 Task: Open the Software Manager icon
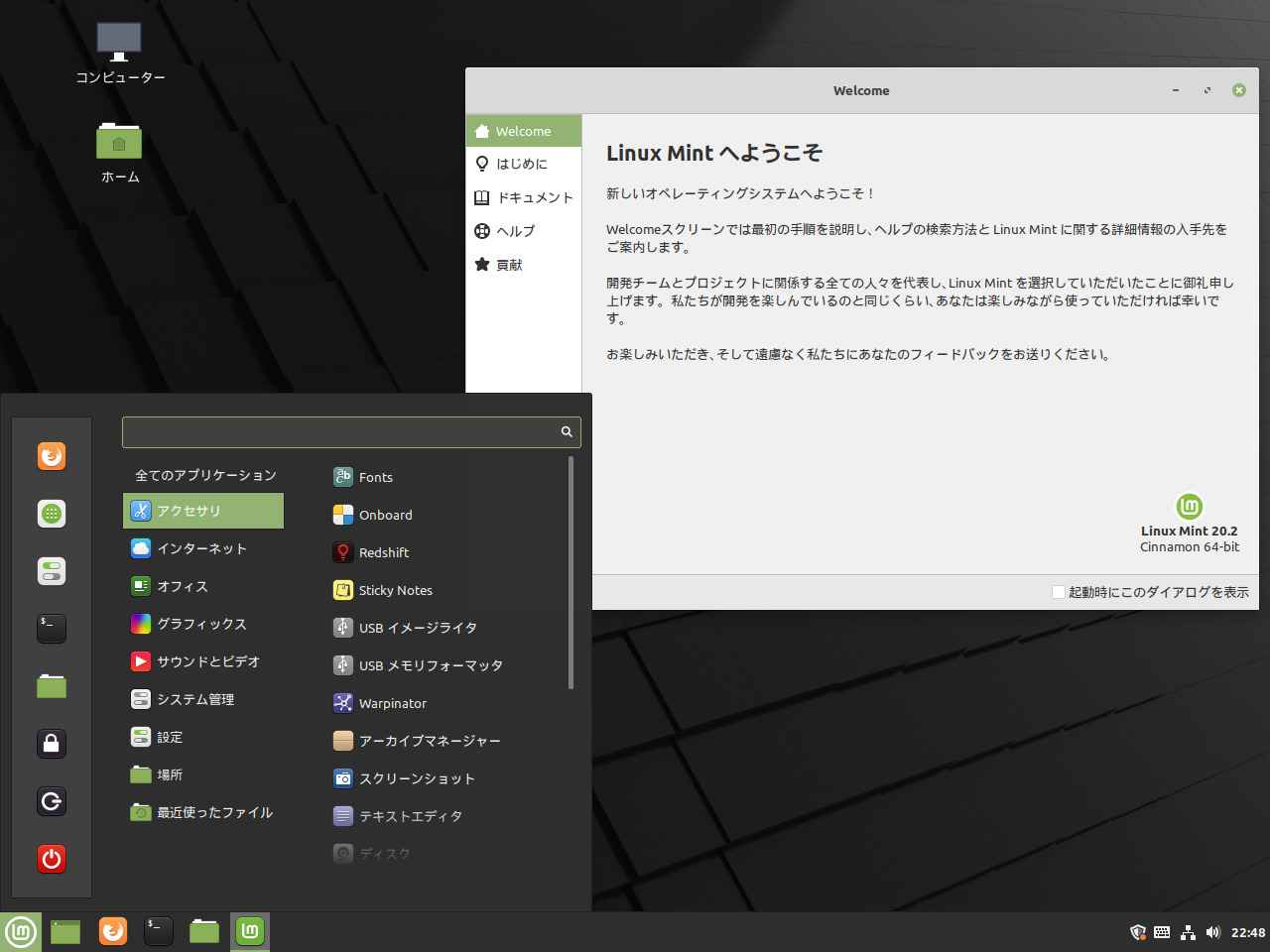tap(51, 513)
